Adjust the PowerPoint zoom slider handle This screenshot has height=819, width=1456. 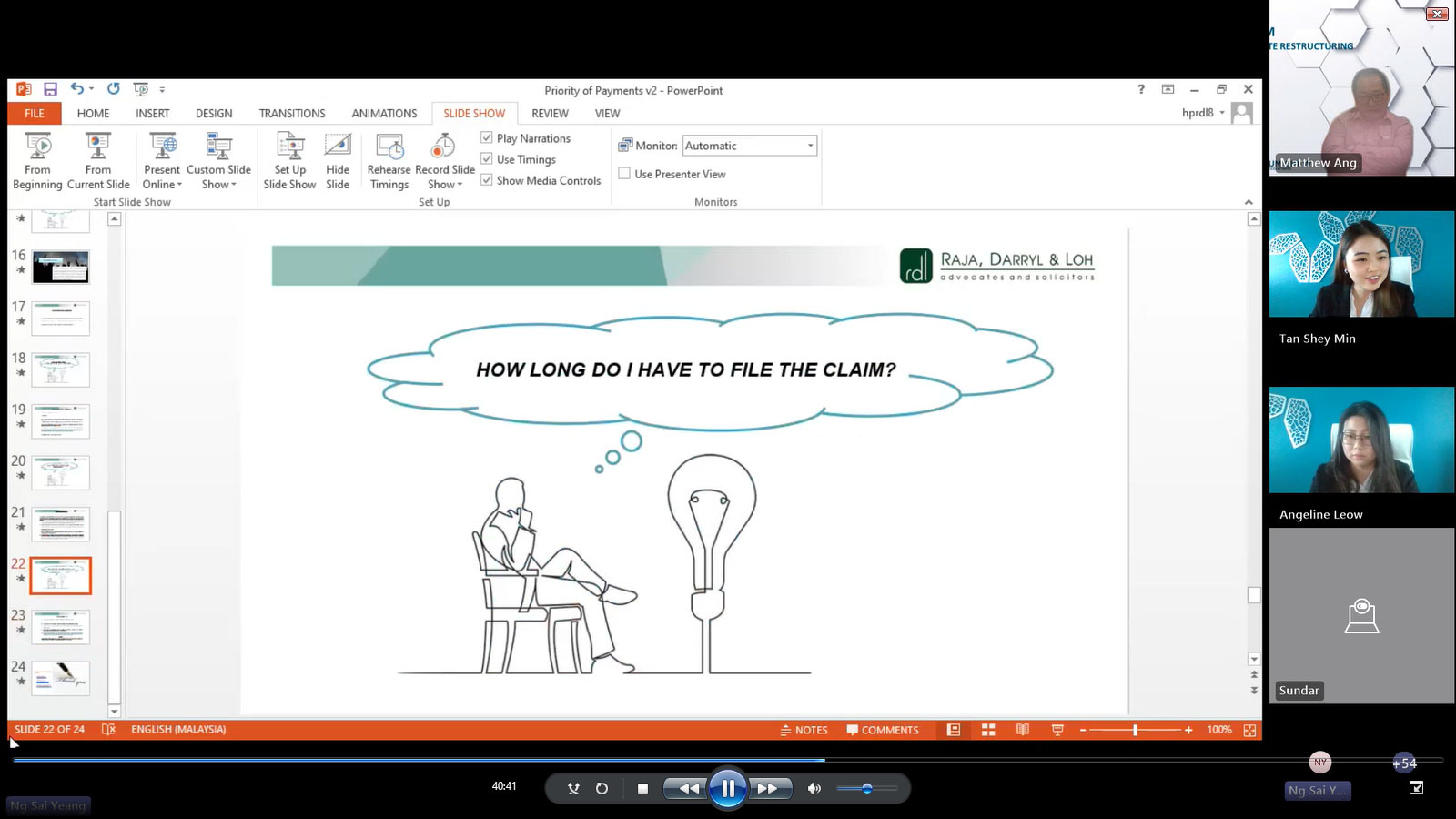pos(1135,730)
